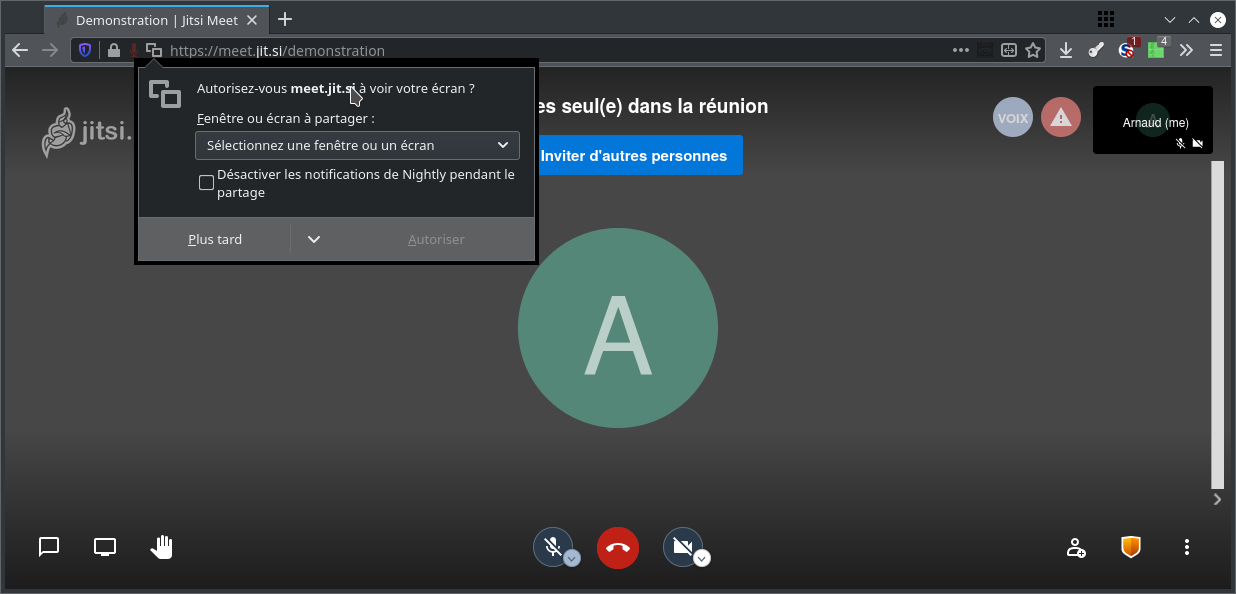This screenshot has height=594, width=1236.
Task: Click the vertical scrollbar on the right
Action: tap(1217, 320)
